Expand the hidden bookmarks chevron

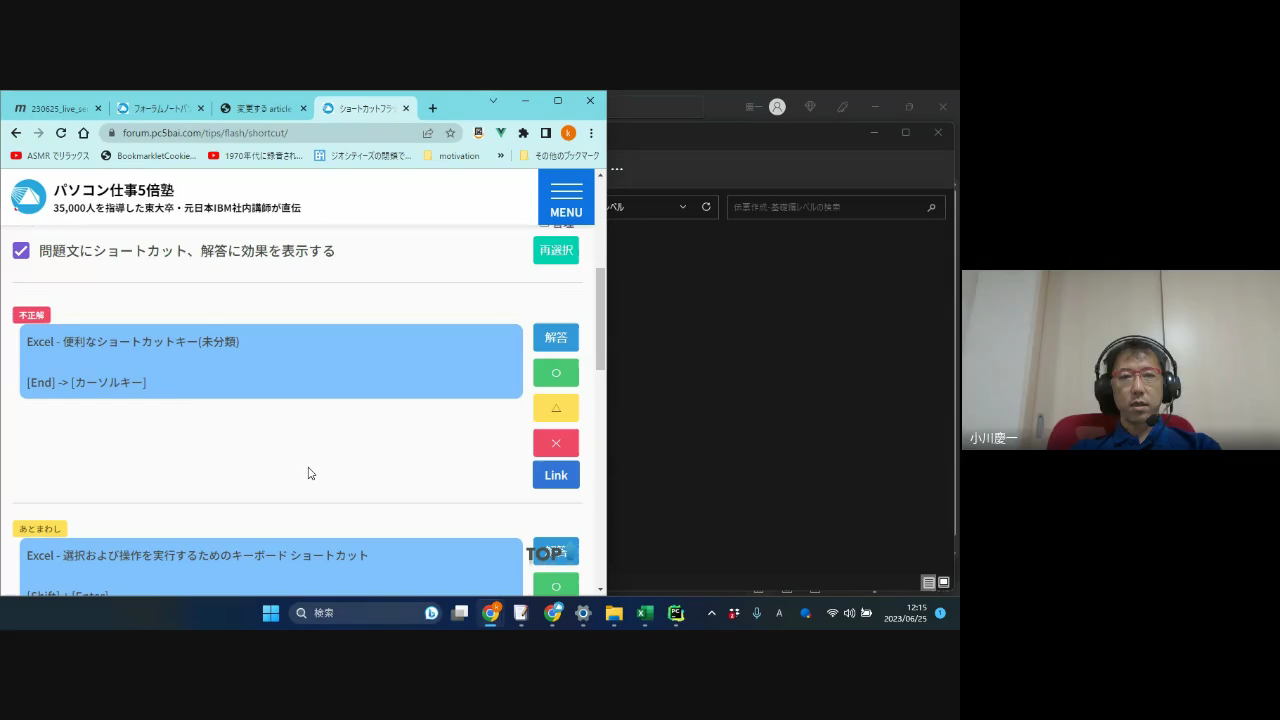point(501,156)
